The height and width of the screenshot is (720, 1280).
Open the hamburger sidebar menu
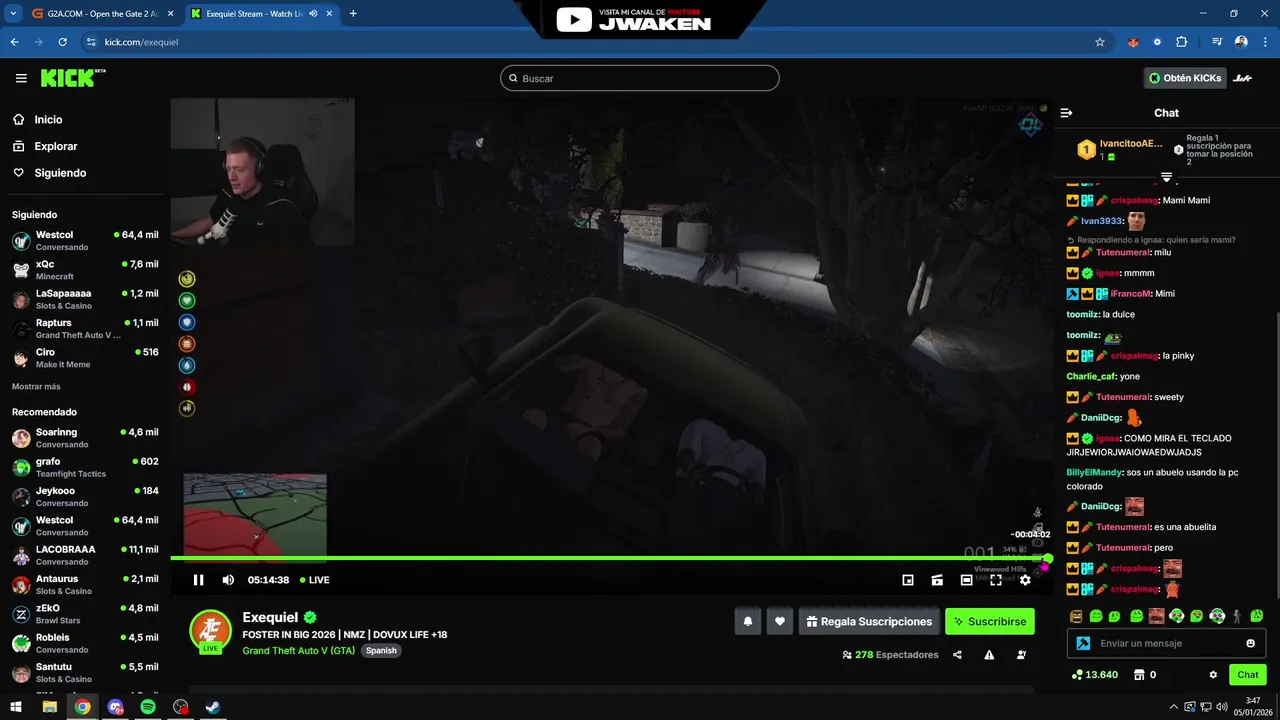click(x=21, y=78)
